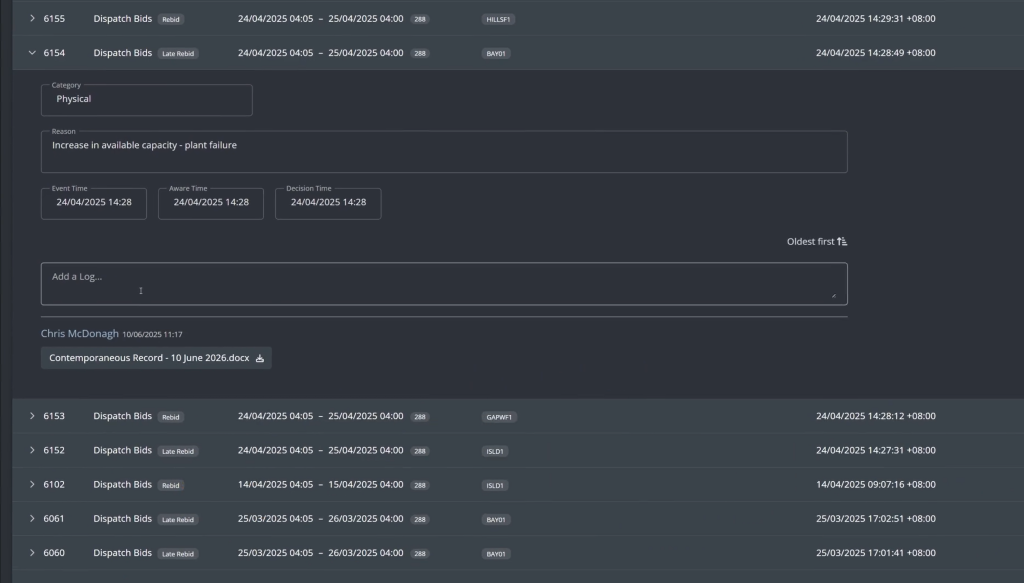This screenshot has height=583, width=1024.
Task: Download the Contemporaneous Record docx attachment
Action: click(260, 358)
